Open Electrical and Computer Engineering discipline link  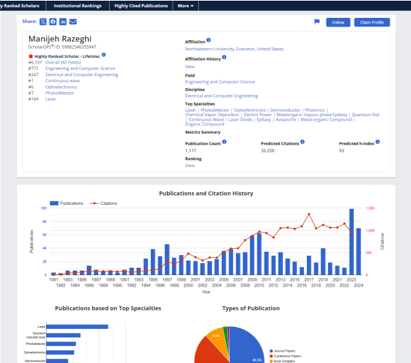pos(221,96)
